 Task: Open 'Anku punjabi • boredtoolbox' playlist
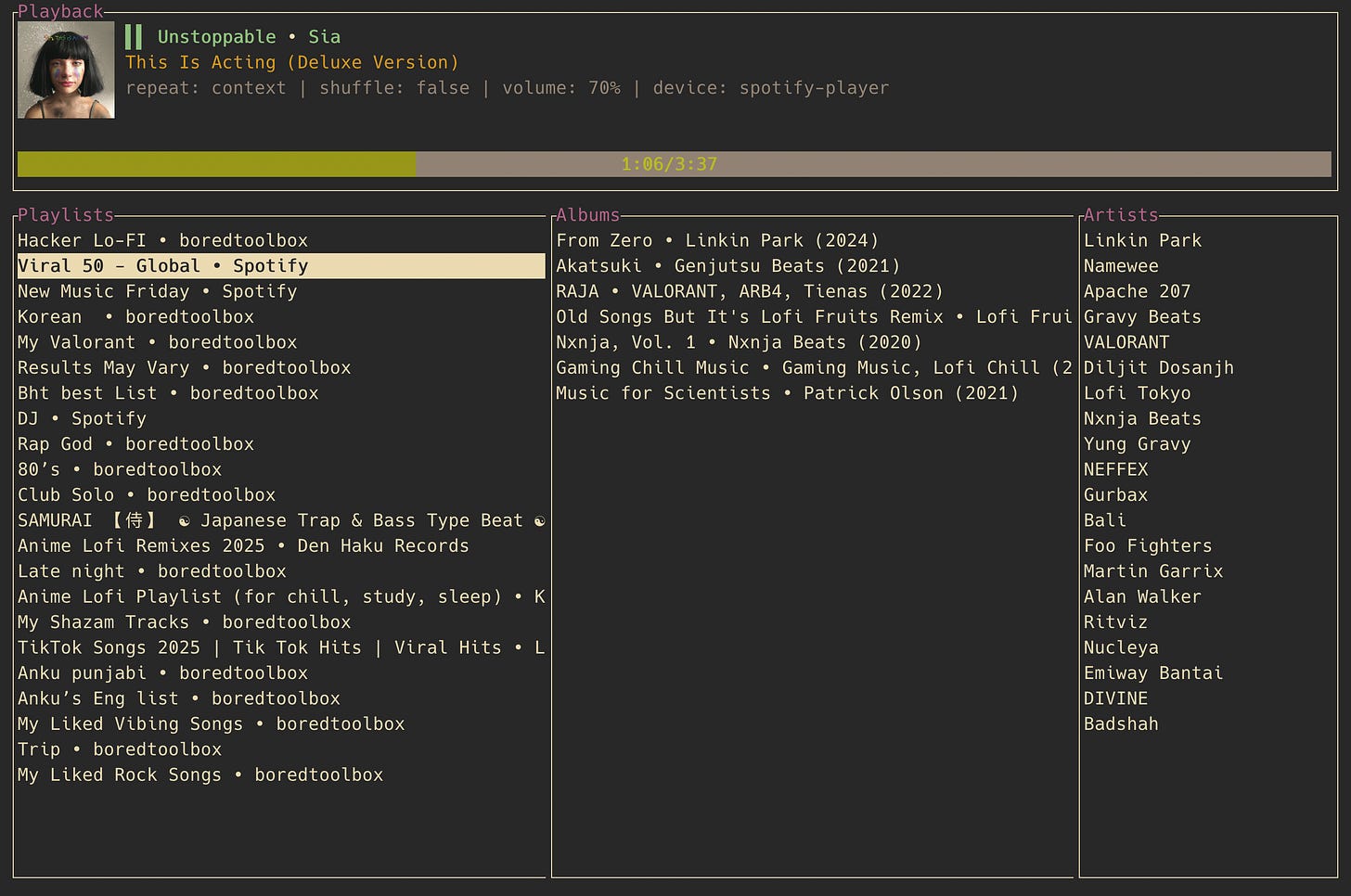tap(162, 673)
